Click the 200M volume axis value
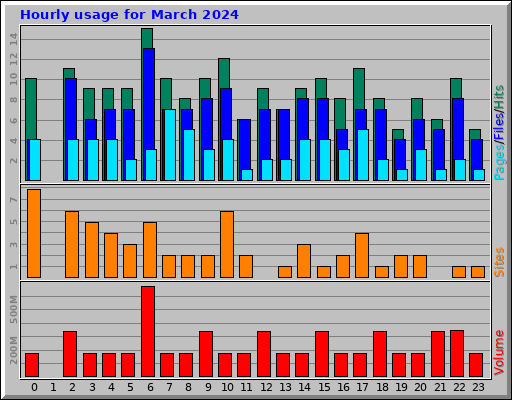 click(x=13, y=350)
